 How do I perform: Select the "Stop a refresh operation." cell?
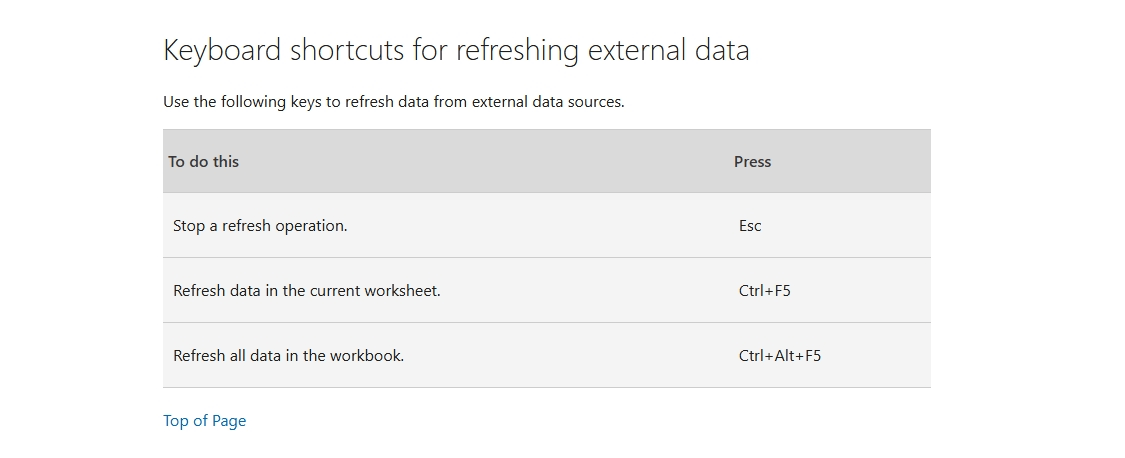(260, 226)
